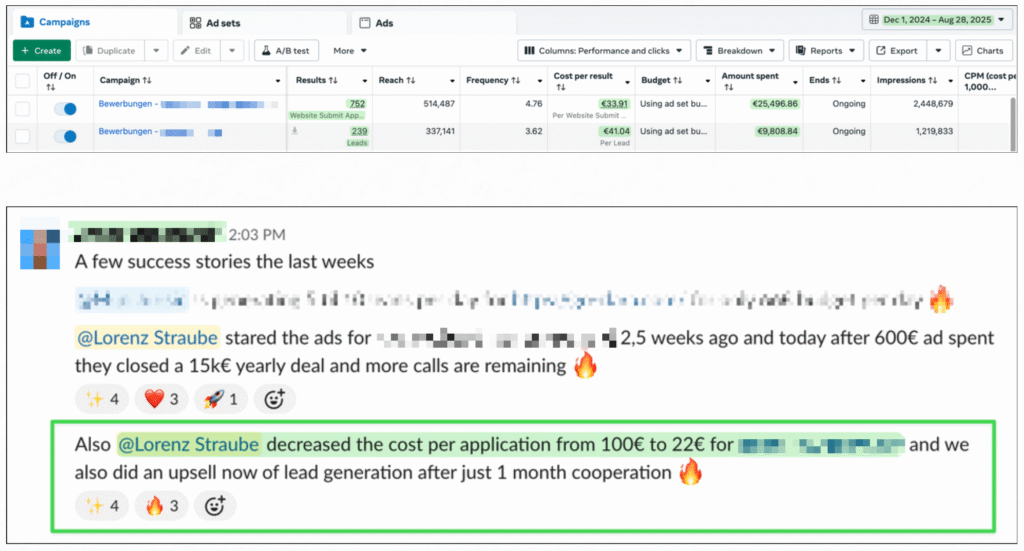Viewport: 1024px width, 551px height.
Task: Toggle off the first Bewerbungen campaign
Action: tap(64, 108)
